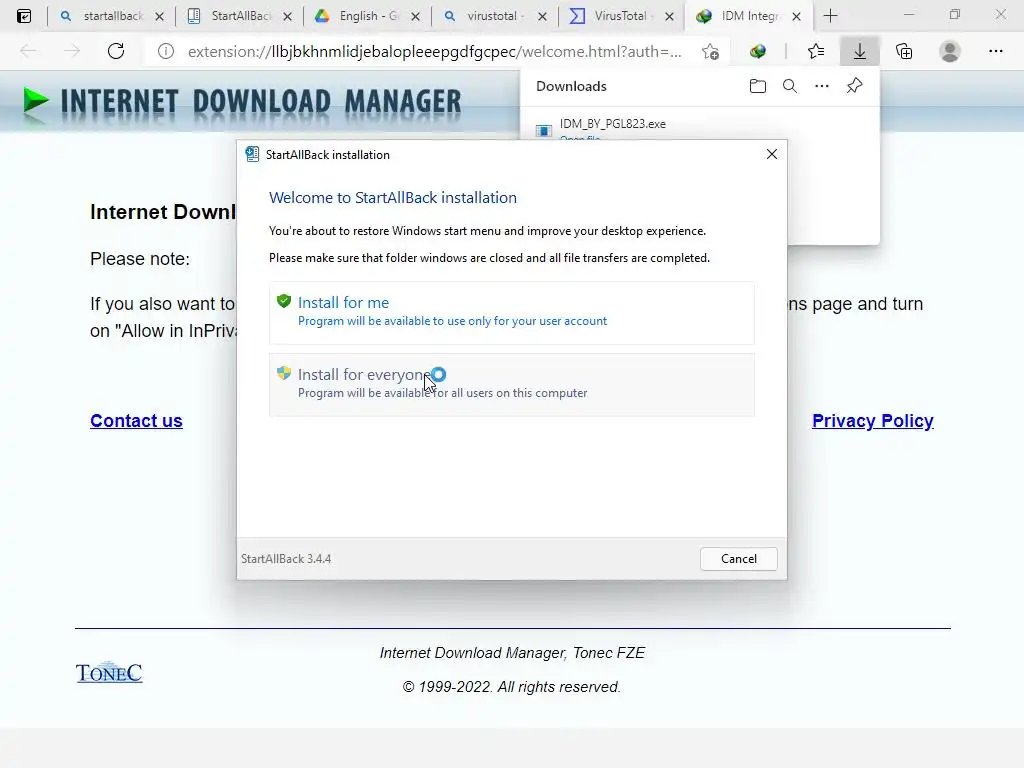
Task: View site information icon in the address bar
Action: [x=166, y=51]
